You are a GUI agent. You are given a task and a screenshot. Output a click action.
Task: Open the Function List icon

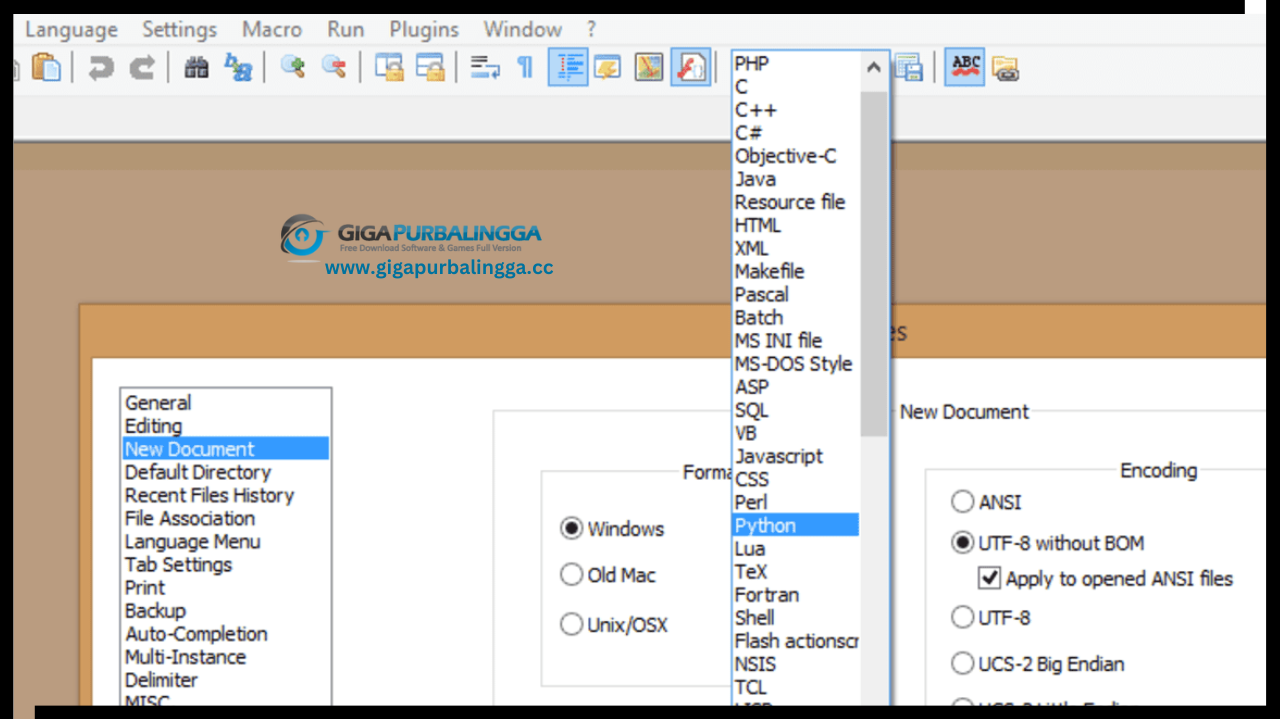tap(690, 68)
